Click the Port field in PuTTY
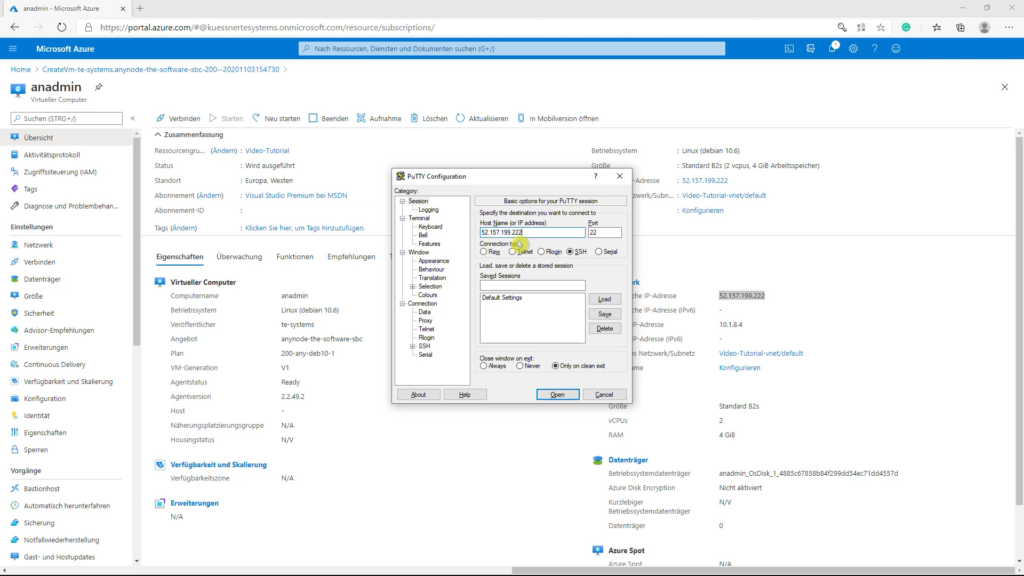The image size is (1024, 576). pos(605,232)
